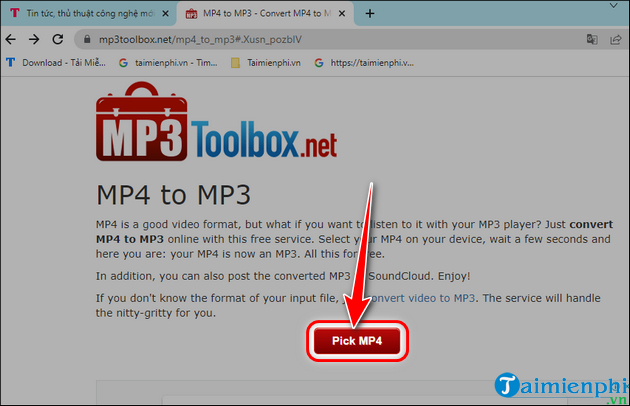The image size is (630, 406).
Task: Click the padlock site info icon
Action: pyautogui.click(x=87, y=39)
